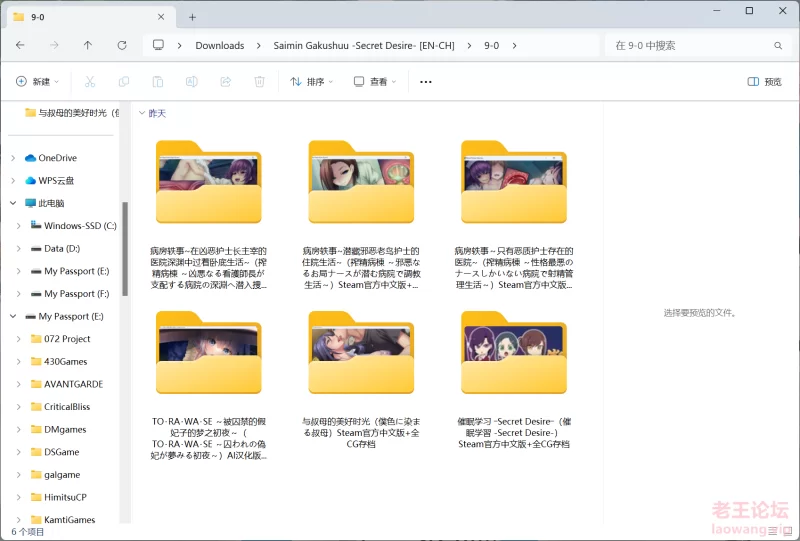Close the 9-0 tab

[161, 17]
